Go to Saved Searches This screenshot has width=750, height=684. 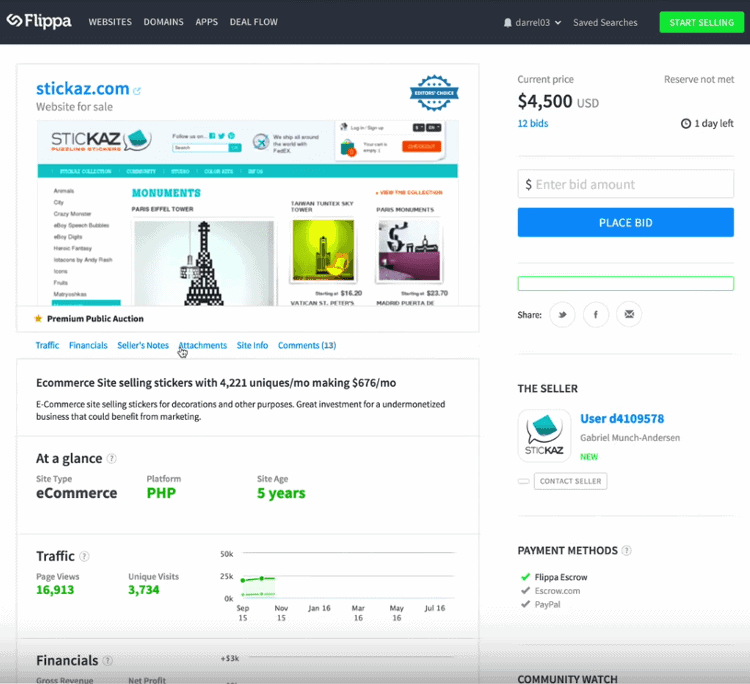pos(605,22)
